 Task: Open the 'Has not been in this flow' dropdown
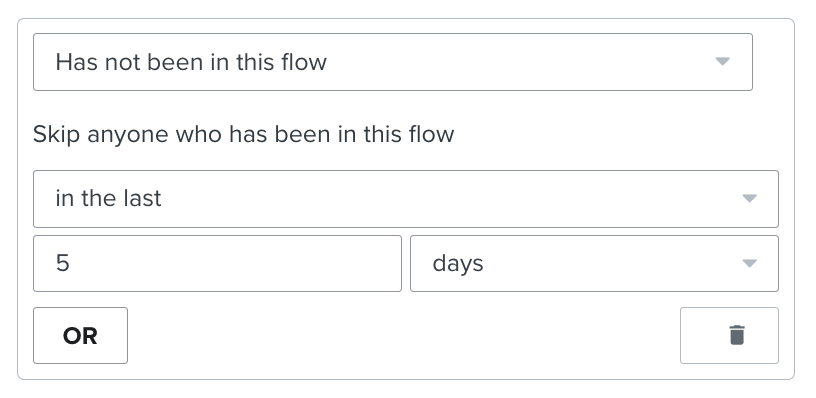click(393, 62)
